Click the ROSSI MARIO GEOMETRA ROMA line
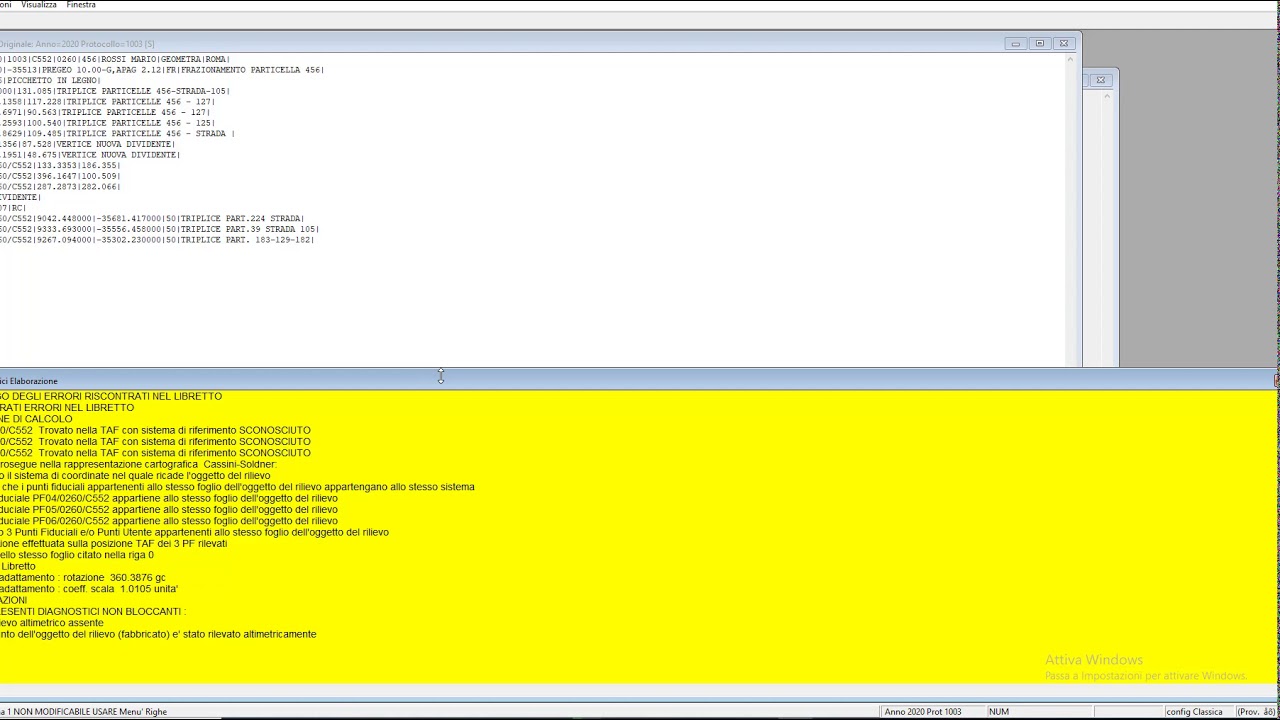The image size is (1280, 720). (115, 60)
